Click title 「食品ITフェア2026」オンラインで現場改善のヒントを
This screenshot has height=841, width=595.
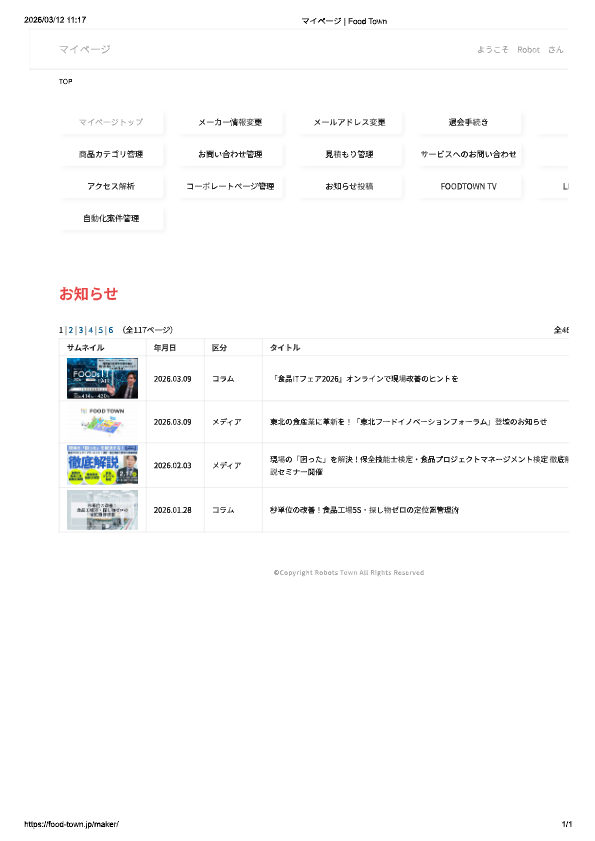(364, 379)
